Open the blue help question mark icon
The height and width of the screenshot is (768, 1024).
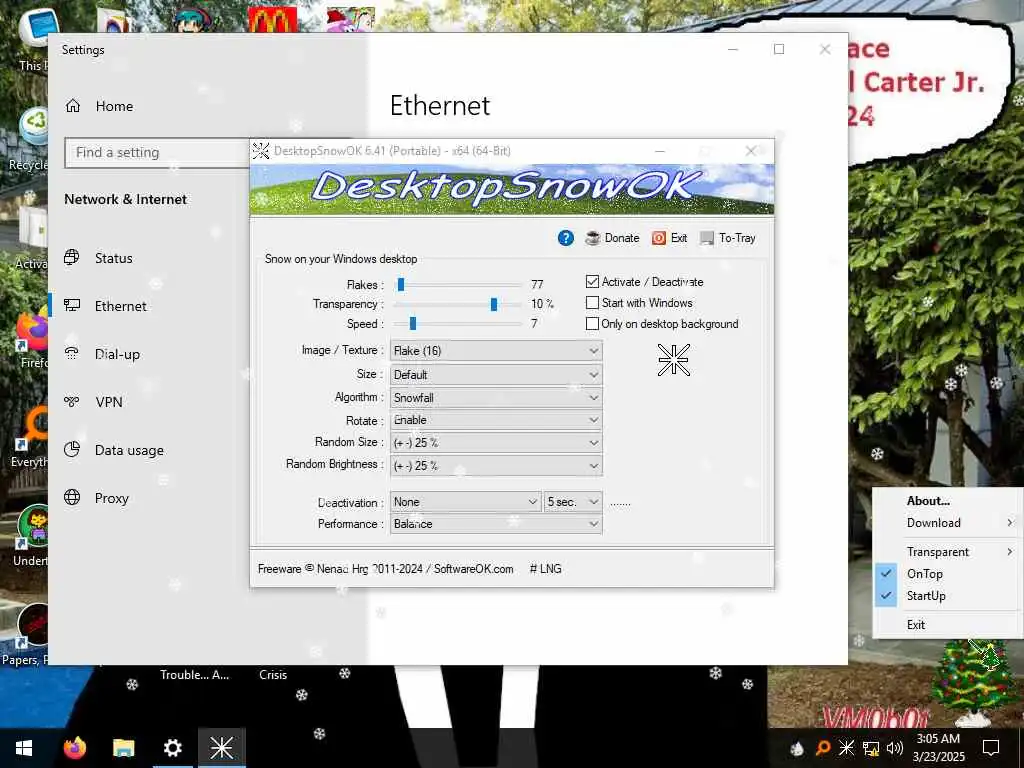[566, 238]
